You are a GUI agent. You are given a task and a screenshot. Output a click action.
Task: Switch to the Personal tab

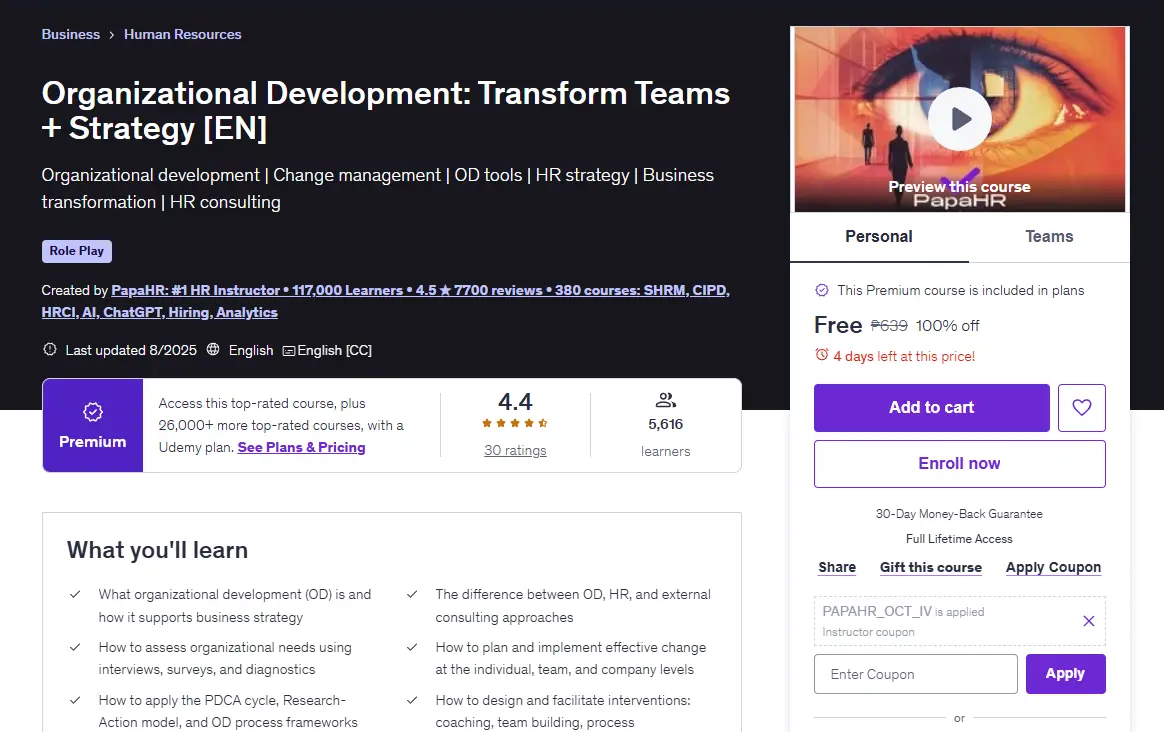(x=879, y=237)
